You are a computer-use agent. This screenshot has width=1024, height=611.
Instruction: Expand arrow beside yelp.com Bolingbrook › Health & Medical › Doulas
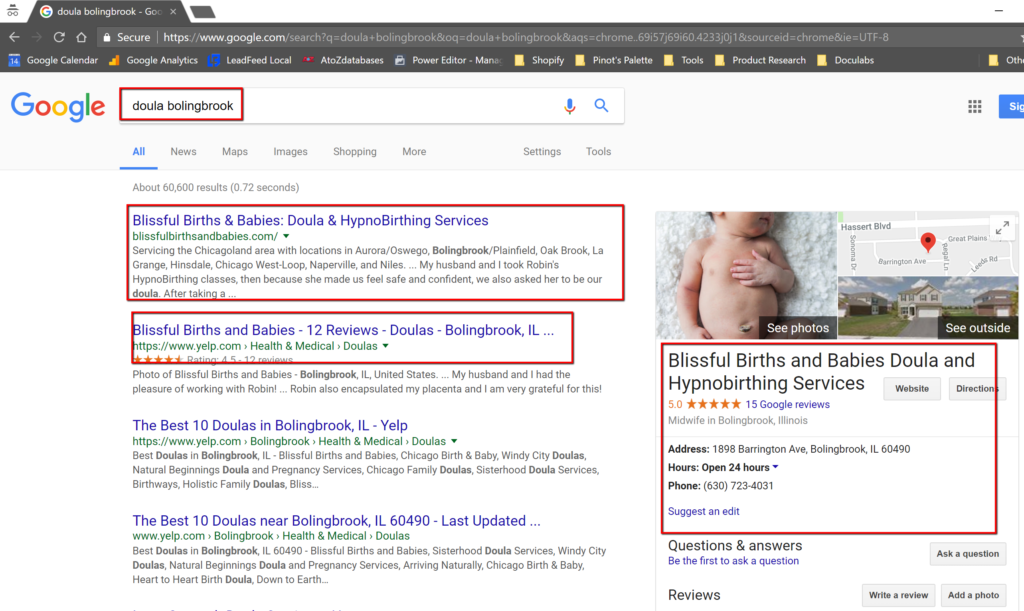[454, 441]
